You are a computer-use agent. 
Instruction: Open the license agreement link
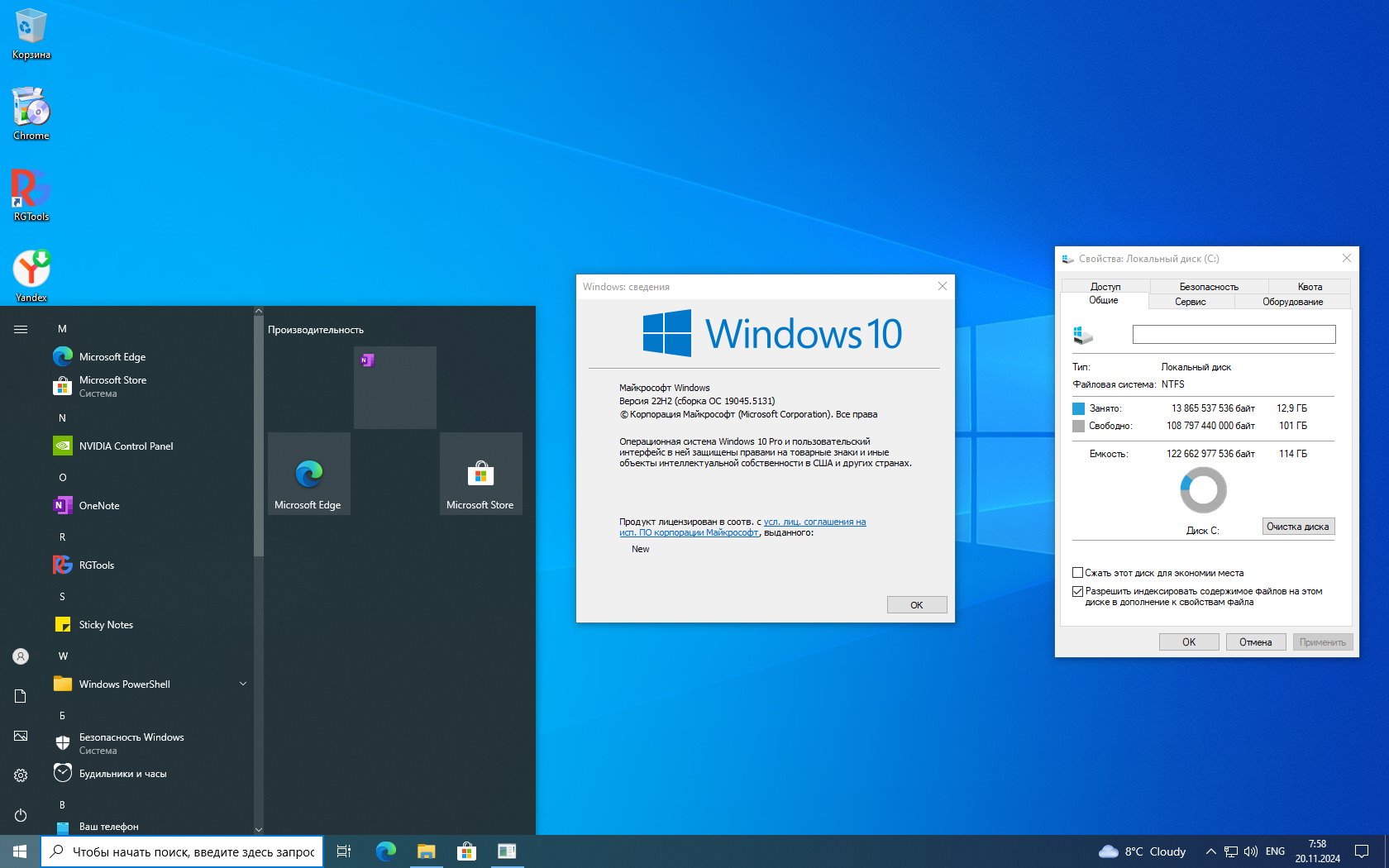coord(814,522)
